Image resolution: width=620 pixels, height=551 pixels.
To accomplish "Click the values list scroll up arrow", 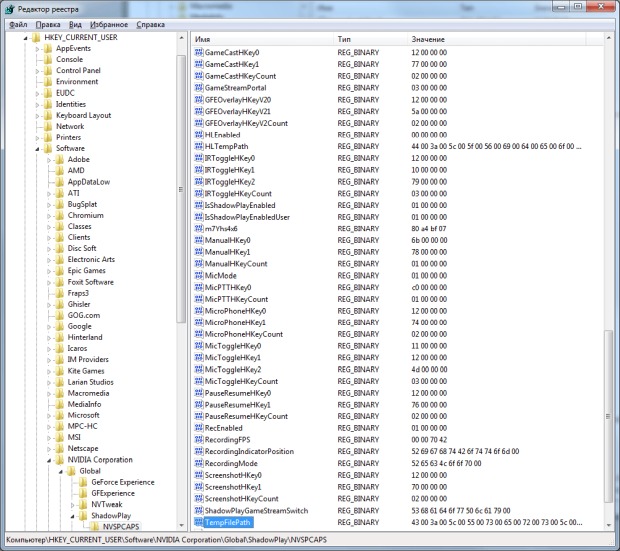I will point(608,38).
